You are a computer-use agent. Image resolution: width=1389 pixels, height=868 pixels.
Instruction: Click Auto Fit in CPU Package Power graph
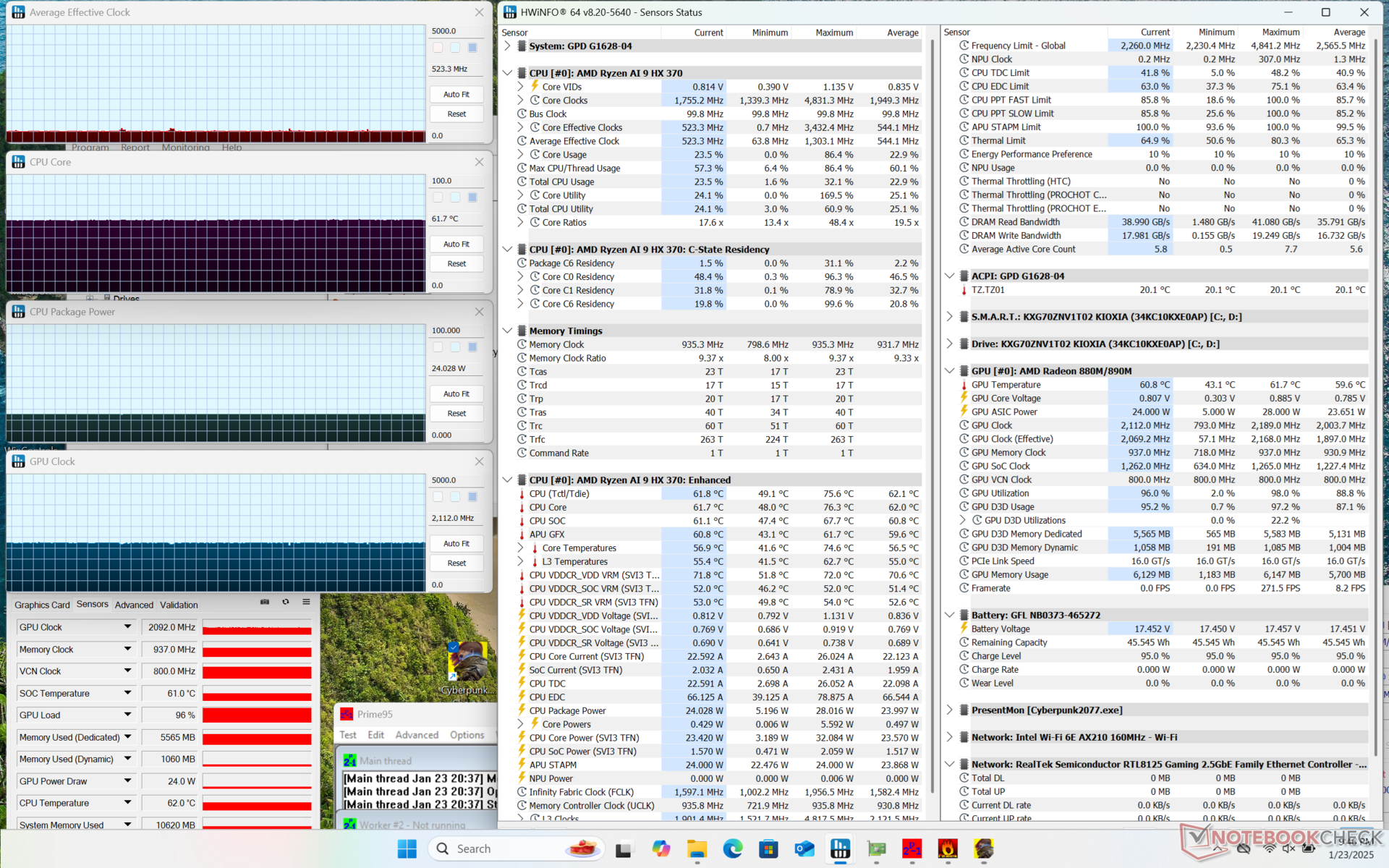click(x=456, y=393)
